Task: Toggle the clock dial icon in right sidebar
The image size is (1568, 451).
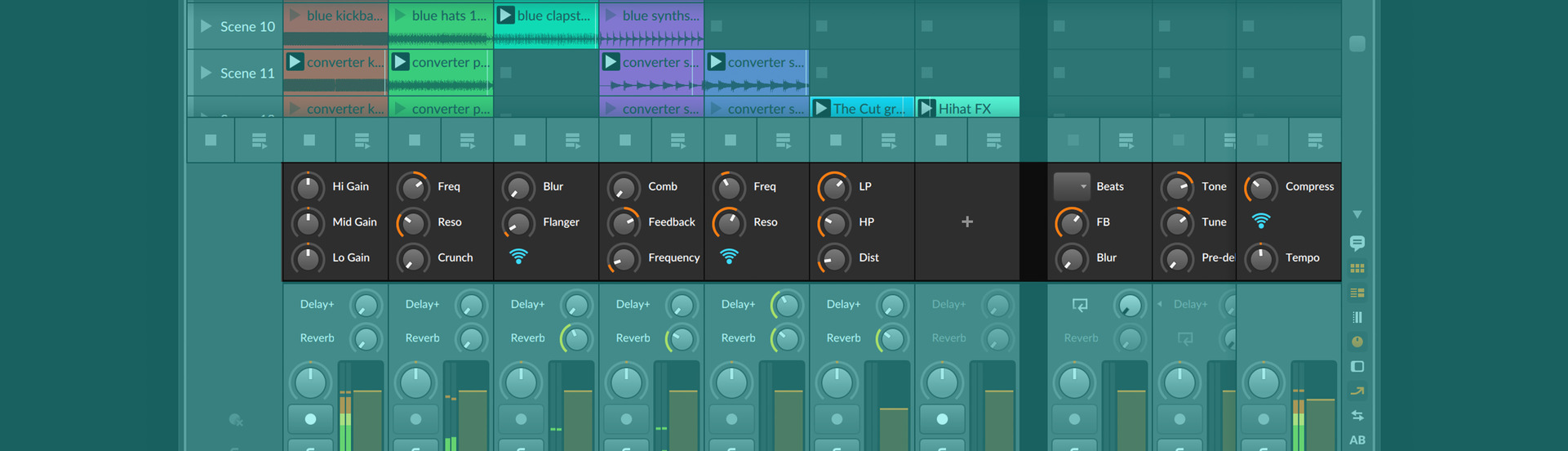Action: tap(1357, 342)
